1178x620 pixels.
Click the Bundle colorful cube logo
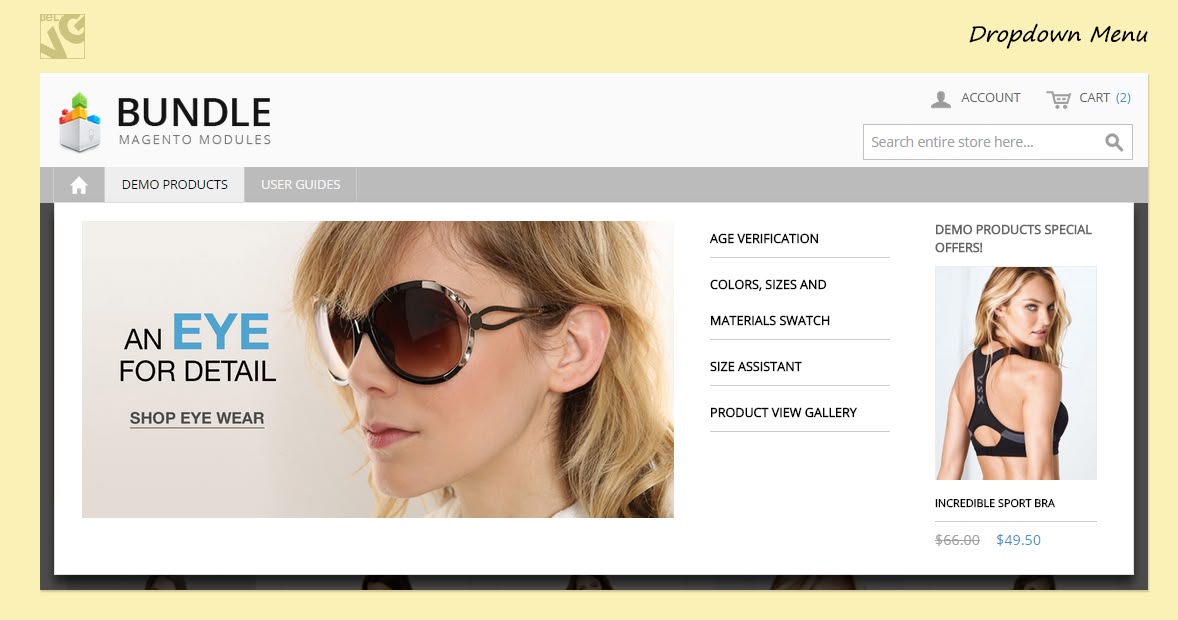(x=80, y=122)
